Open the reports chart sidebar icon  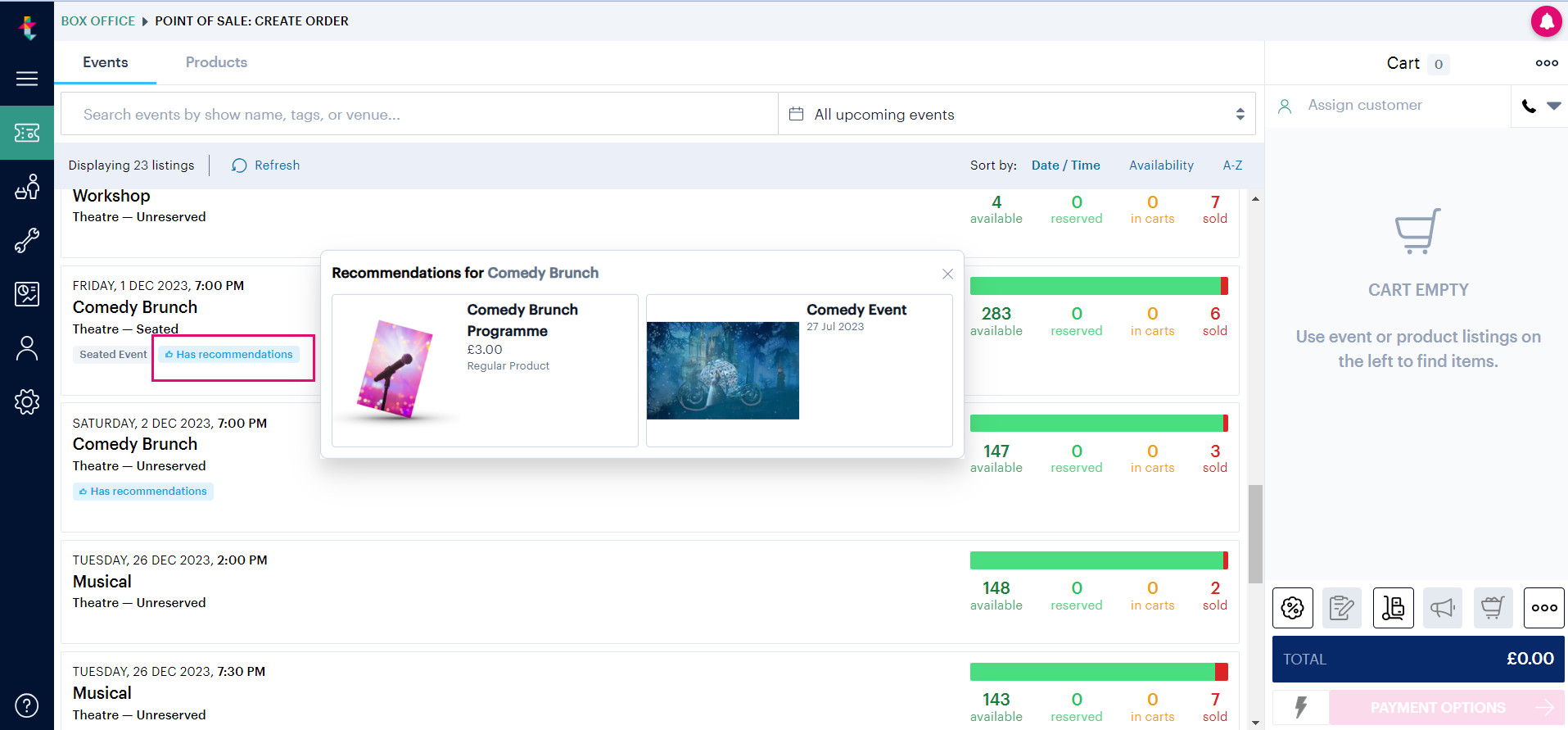[27, 294]
